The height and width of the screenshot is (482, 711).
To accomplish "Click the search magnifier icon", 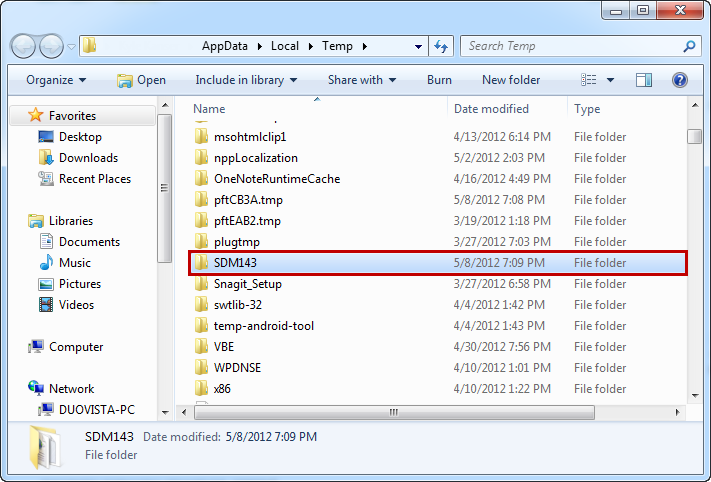I will tap(689, 46).
